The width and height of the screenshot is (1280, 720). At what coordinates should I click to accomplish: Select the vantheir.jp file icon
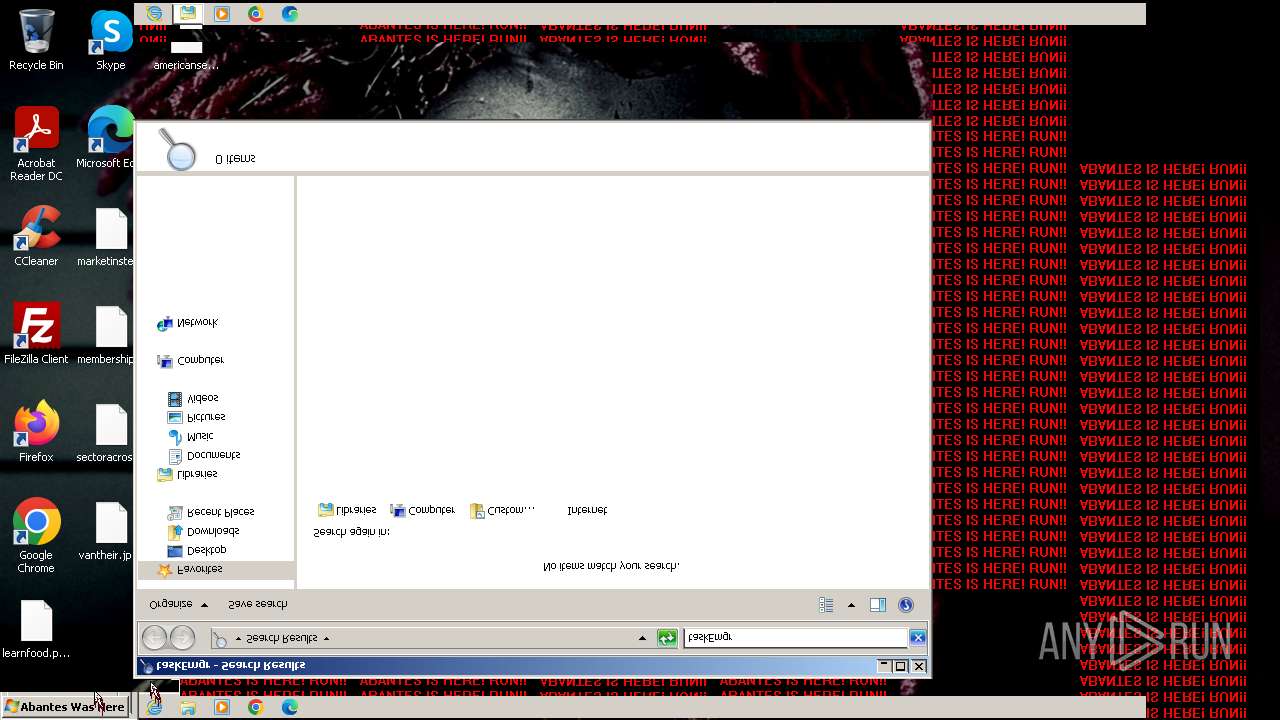107,530
